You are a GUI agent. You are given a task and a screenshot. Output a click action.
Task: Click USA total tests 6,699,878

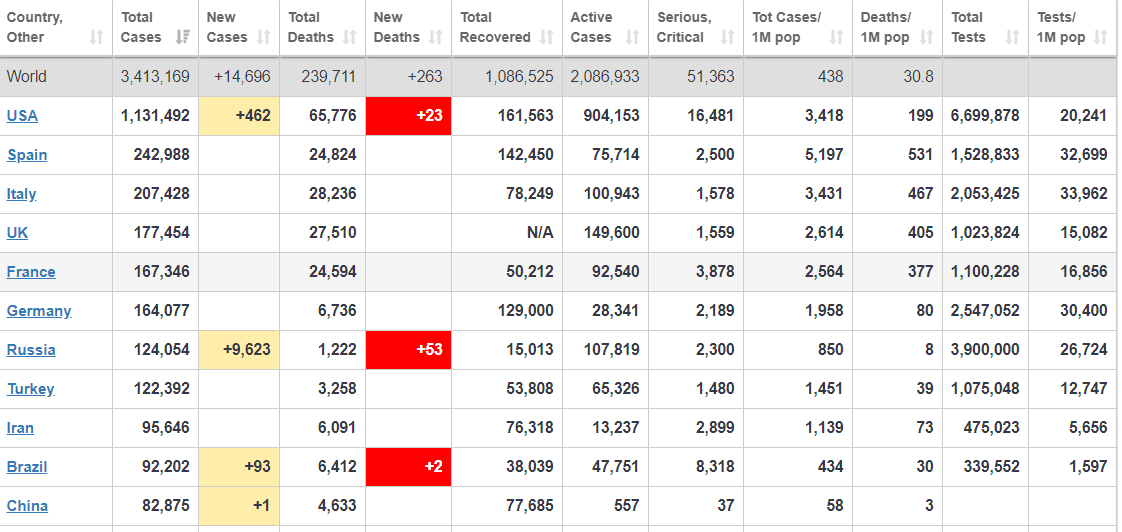tap(985, 115)
